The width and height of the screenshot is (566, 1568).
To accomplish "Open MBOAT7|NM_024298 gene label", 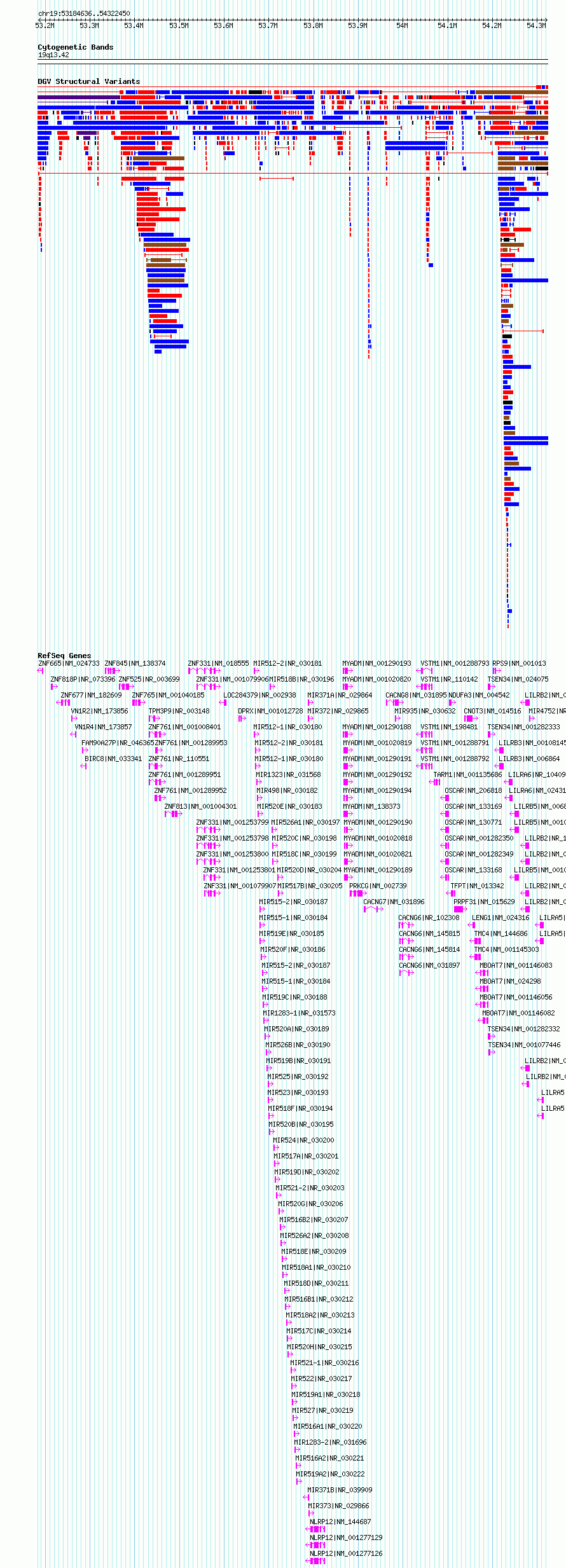I will 510,981.
